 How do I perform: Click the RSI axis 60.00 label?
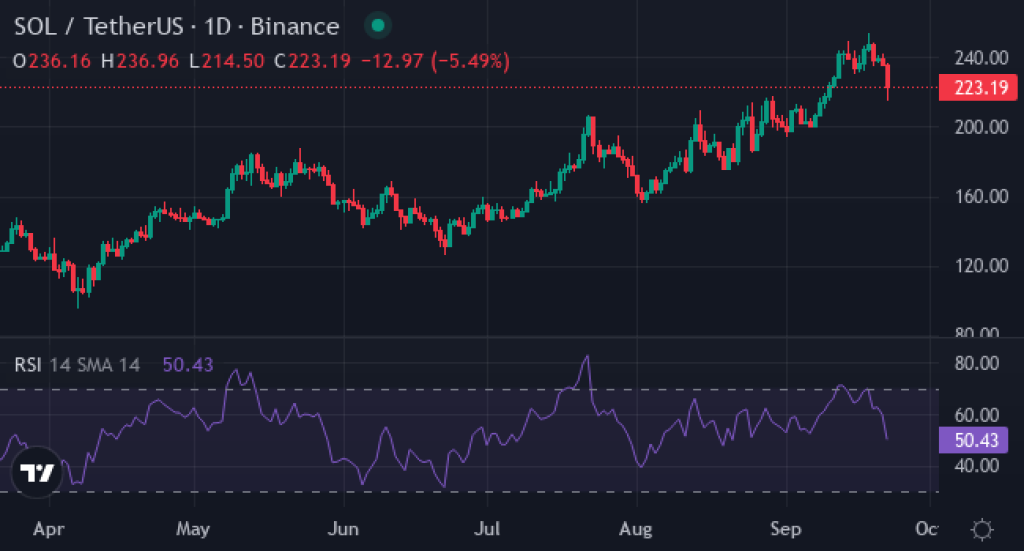[976, 415]
